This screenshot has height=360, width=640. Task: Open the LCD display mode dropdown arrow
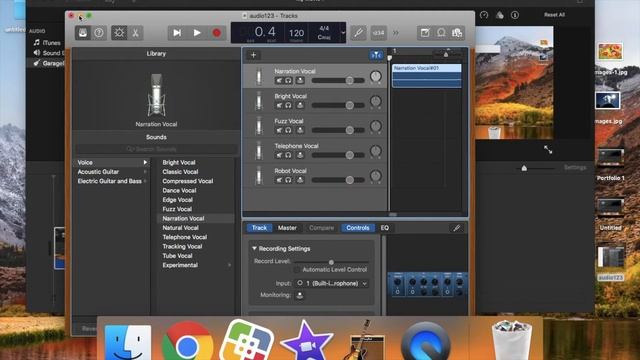click(343, 33)
